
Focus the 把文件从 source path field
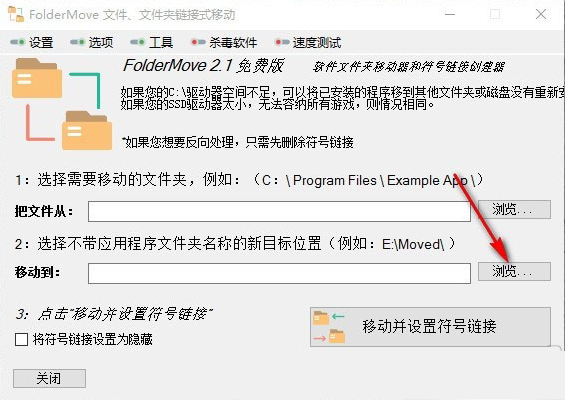(x=279, y=211)
